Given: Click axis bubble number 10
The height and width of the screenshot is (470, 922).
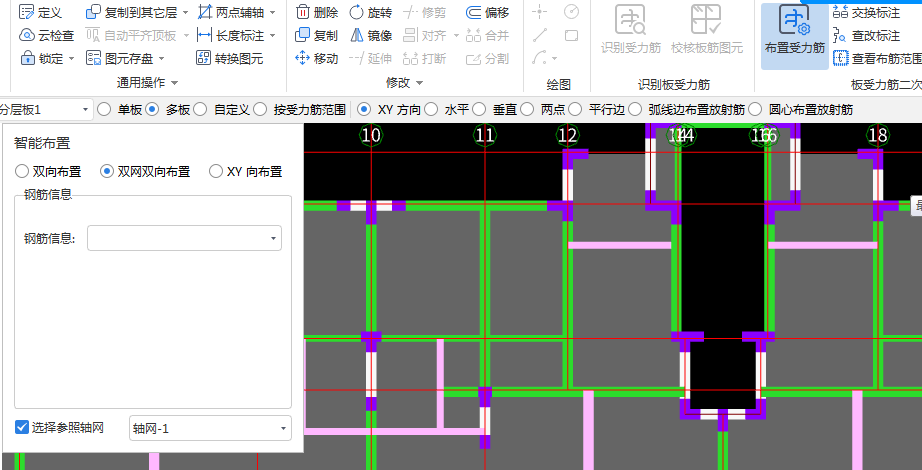Looking at the screenshot, I should tap(370, 135).
